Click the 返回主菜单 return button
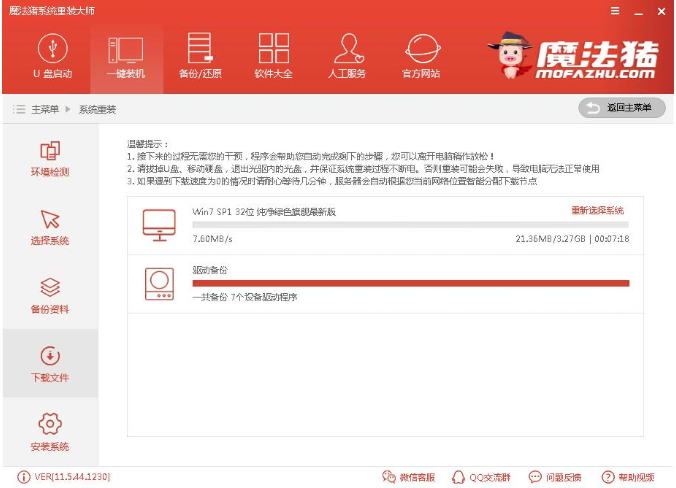This screenshot has width=676, height=488. (x=622, y=108)
